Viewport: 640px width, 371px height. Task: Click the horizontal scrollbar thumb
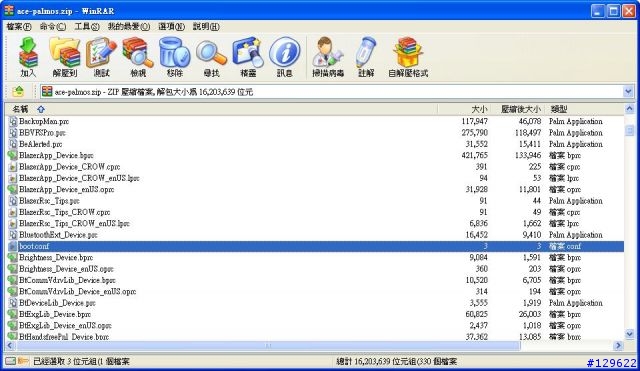269,346
